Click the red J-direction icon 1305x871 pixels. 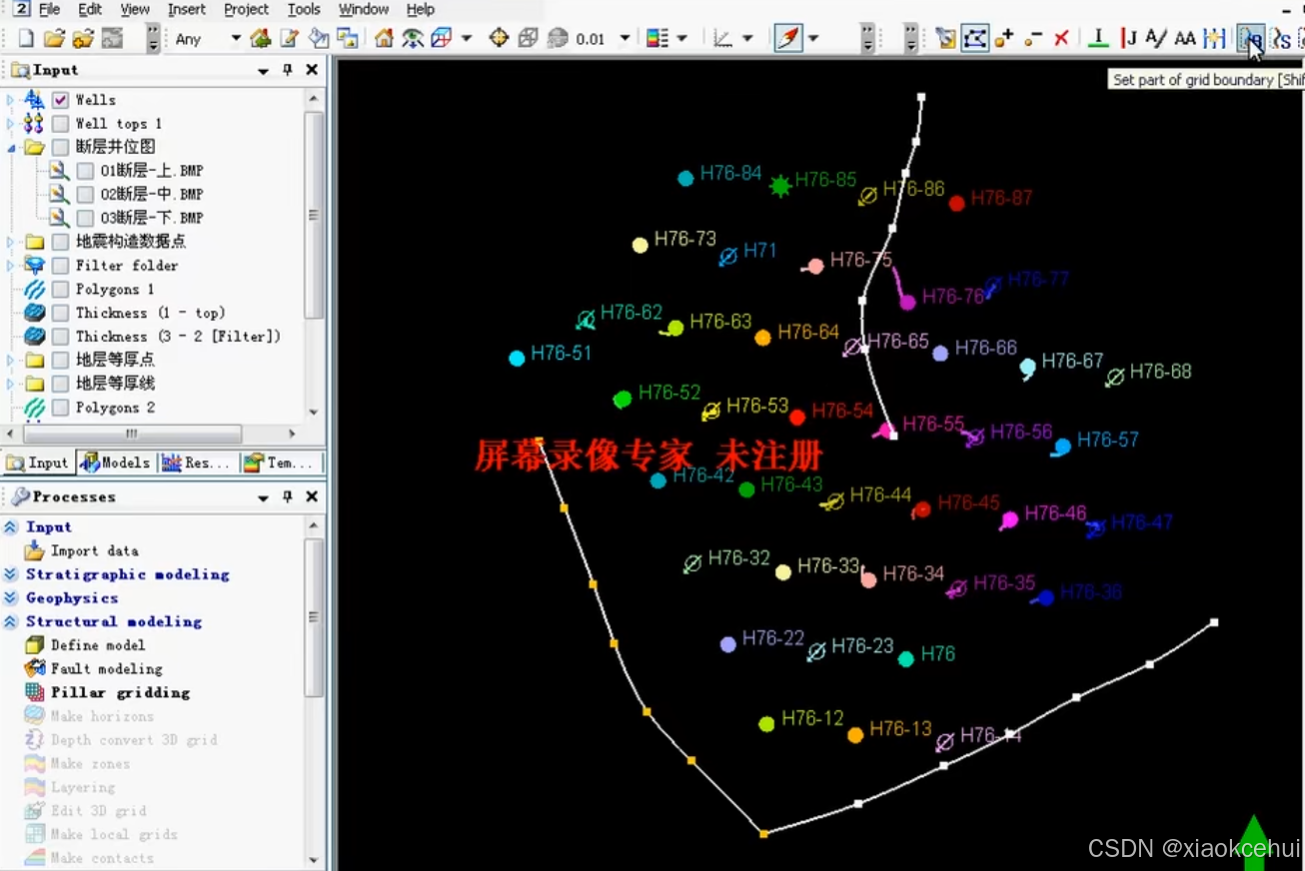pos(1129,39)
